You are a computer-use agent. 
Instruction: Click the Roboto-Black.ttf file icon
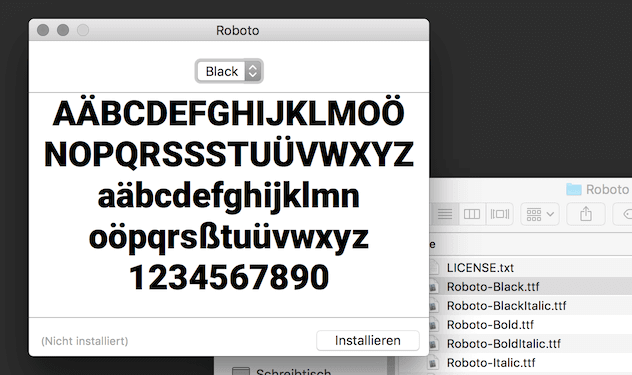[x=434, y=287]
